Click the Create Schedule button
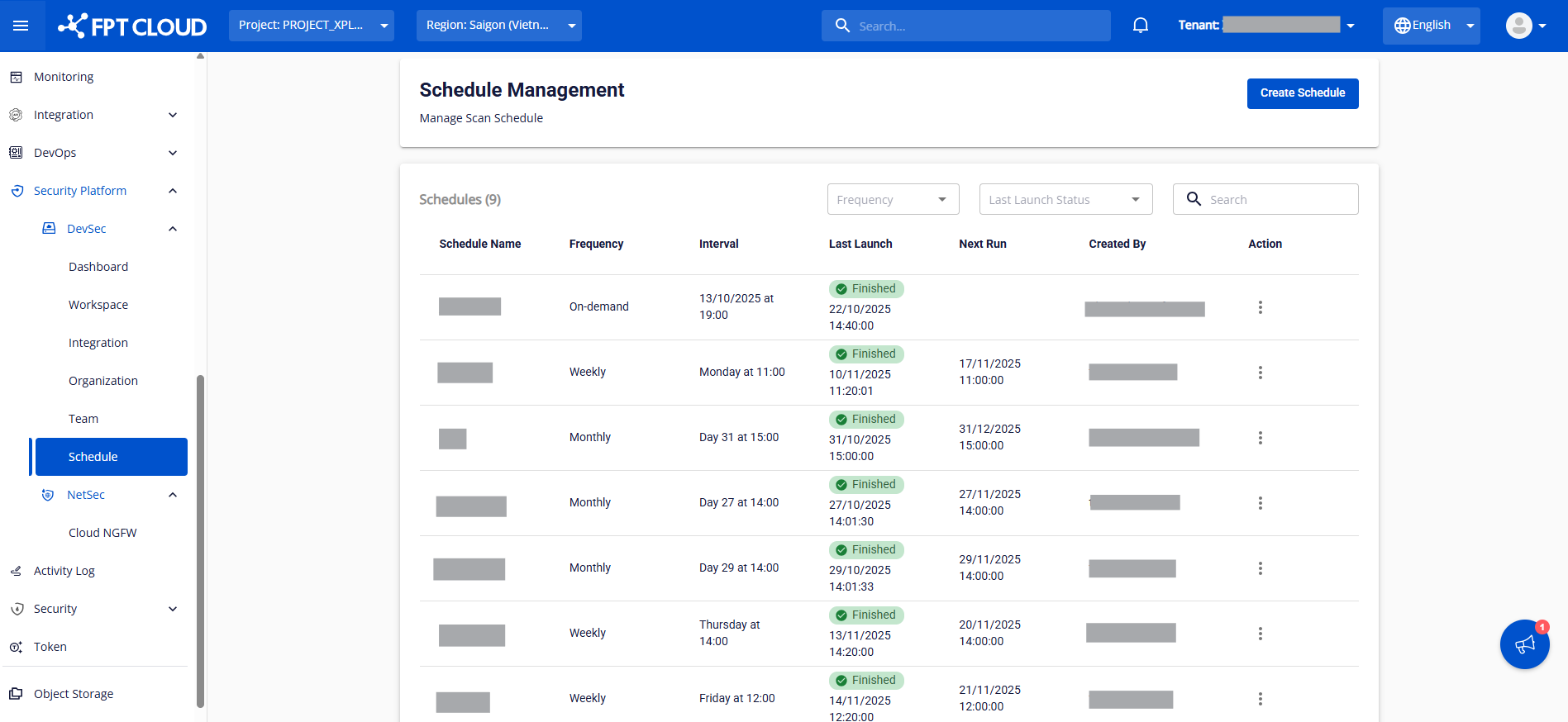The height and width of the screenshot is (722, 1568). (x=1302, y=93)
